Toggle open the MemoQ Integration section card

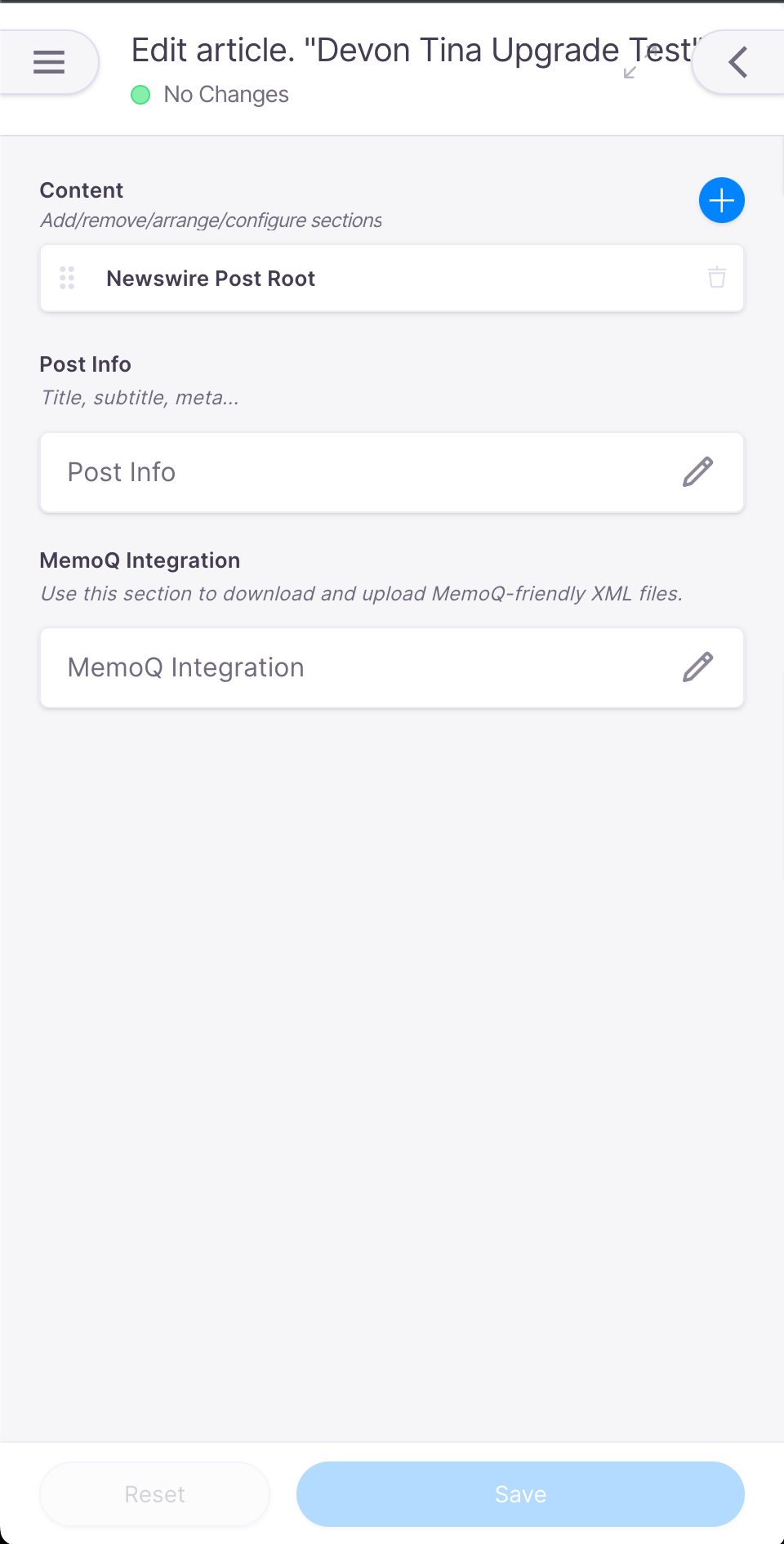coord(327,667)
